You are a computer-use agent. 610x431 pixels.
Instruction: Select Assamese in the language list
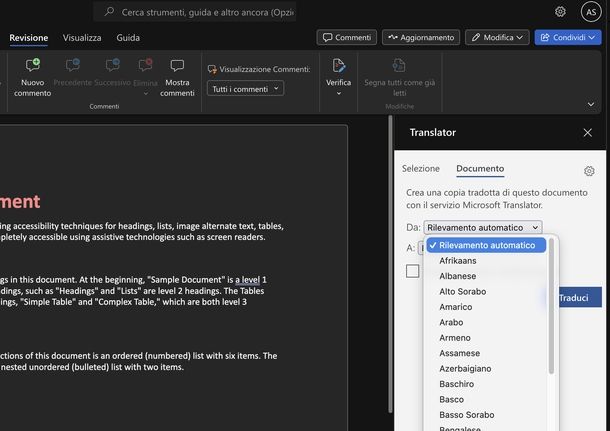pos(486,353)
